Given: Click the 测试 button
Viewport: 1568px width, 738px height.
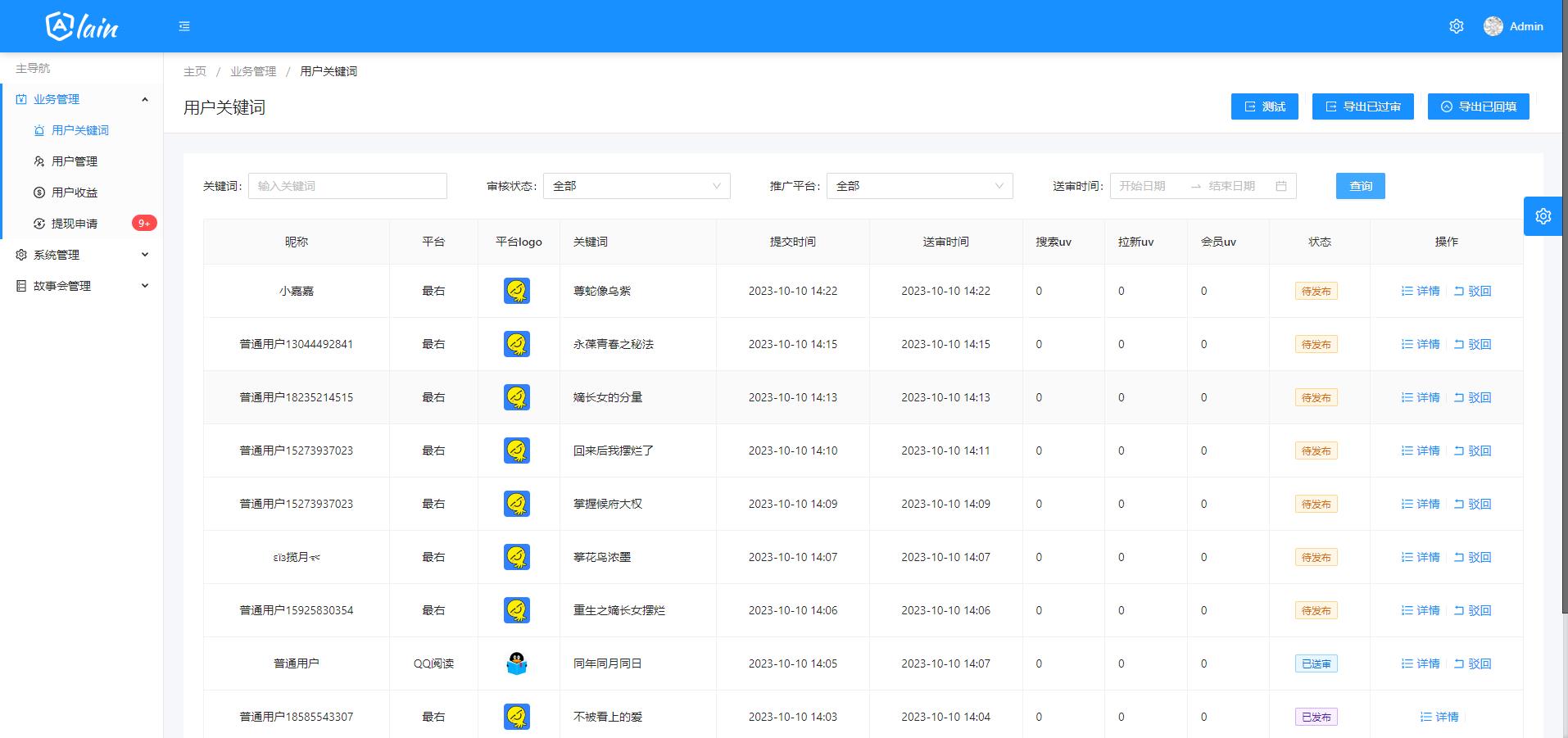Looking at the screenshot, I should coord(1265,106).
